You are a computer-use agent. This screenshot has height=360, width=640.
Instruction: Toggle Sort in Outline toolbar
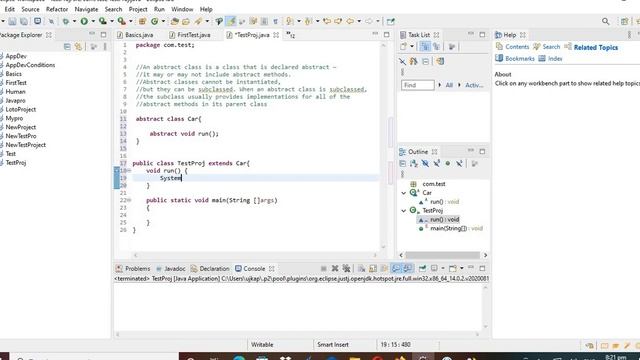[414, 164]
